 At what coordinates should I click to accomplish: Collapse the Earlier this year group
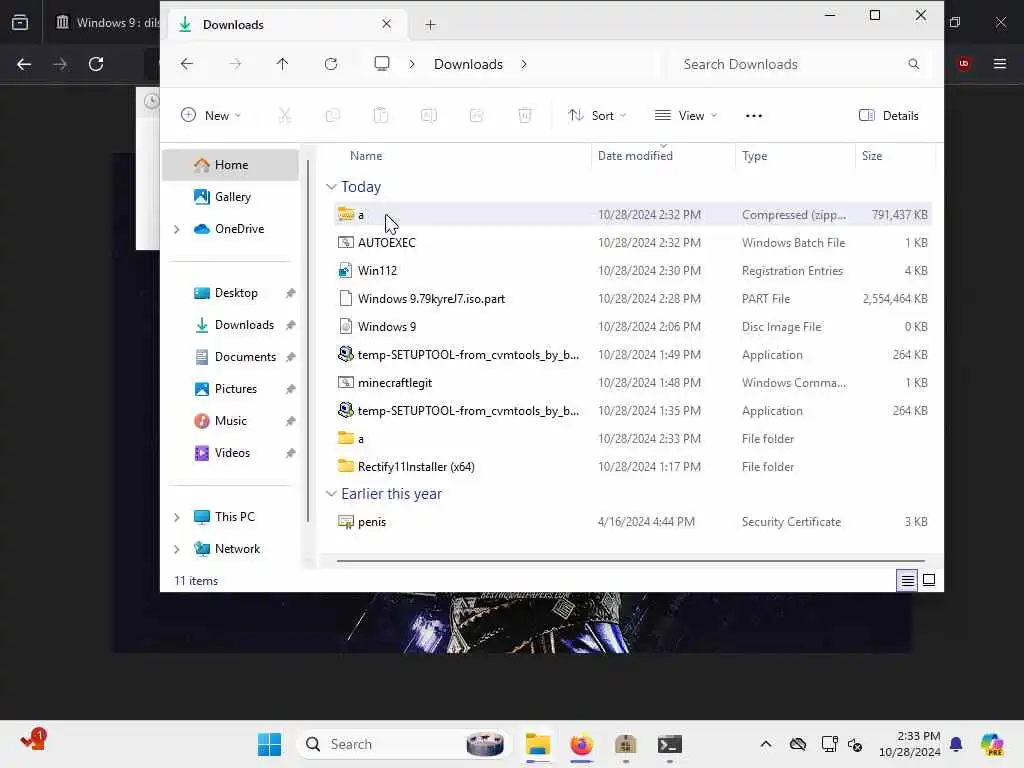(331, 494)
